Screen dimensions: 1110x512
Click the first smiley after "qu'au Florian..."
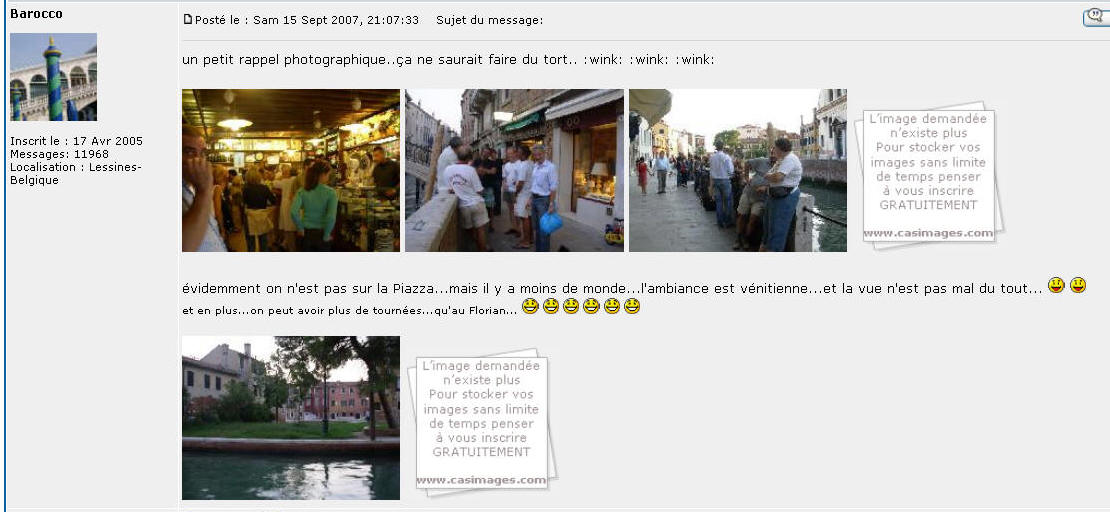530,307
